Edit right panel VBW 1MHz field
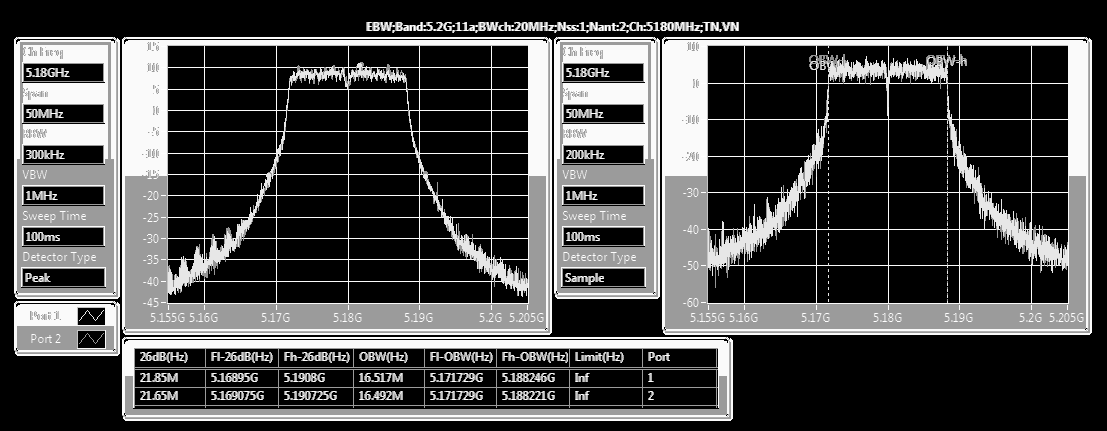 pyautogui.click(x=604, y=196)
